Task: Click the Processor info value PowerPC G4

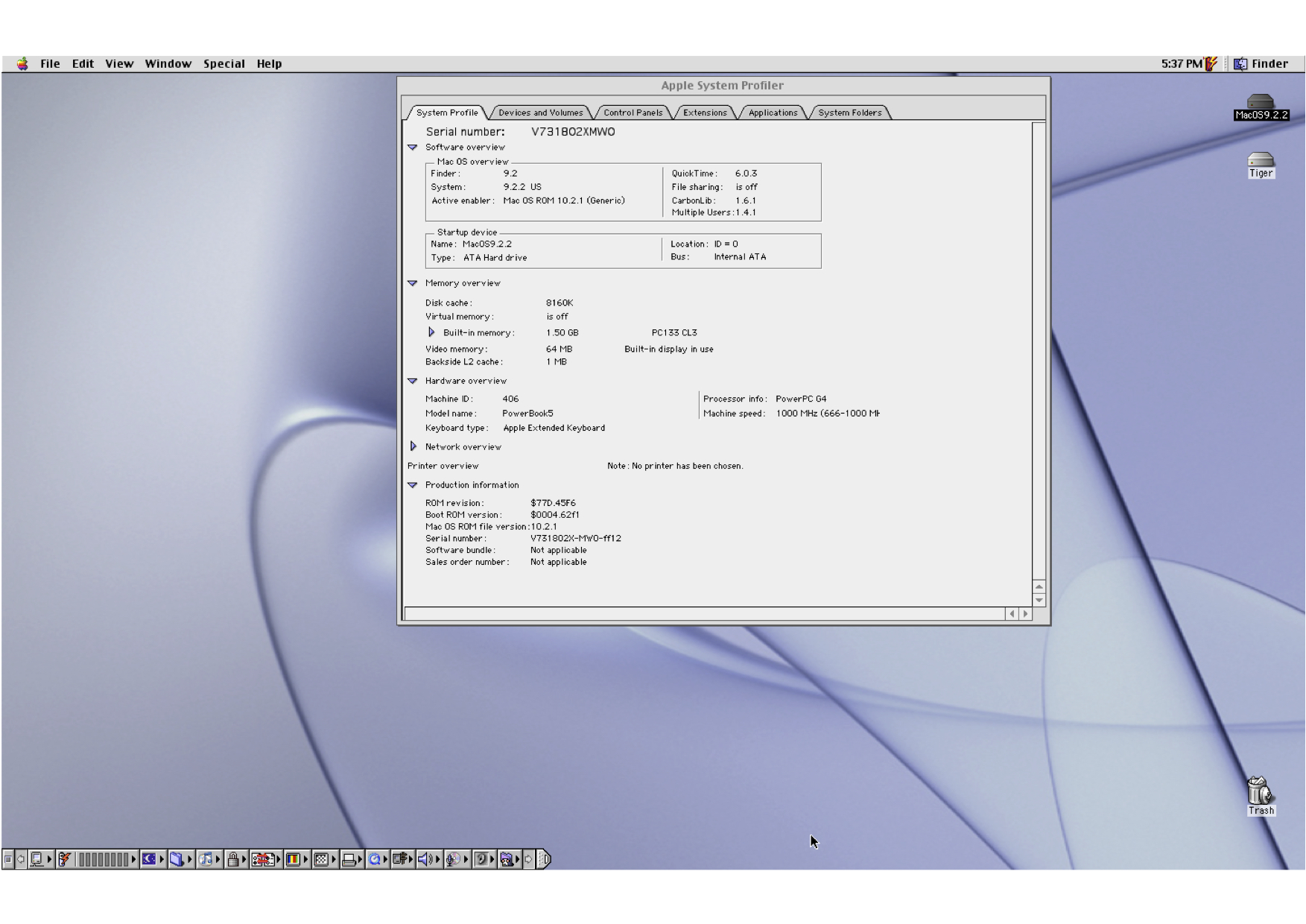Action: [x=801, y=399]
